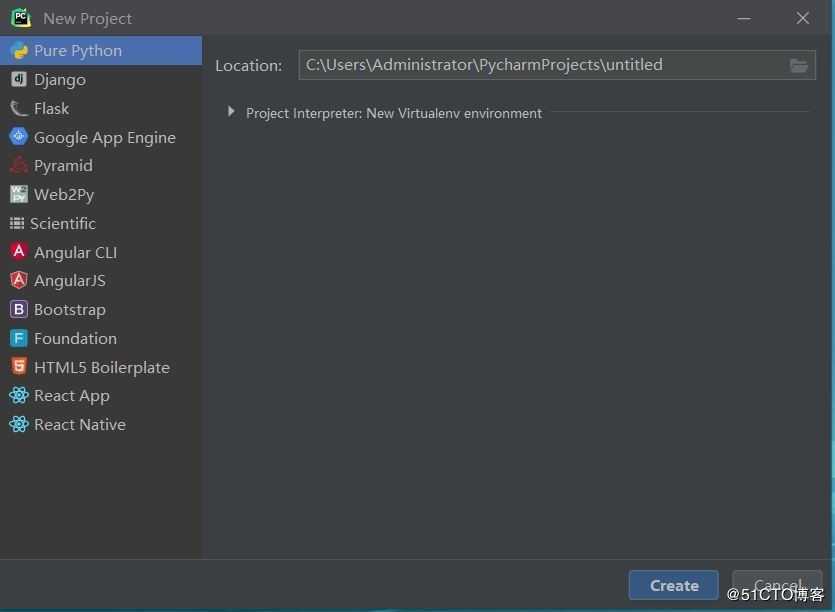
Task: Select Pure Python project type
Action: tap(101, 51)
